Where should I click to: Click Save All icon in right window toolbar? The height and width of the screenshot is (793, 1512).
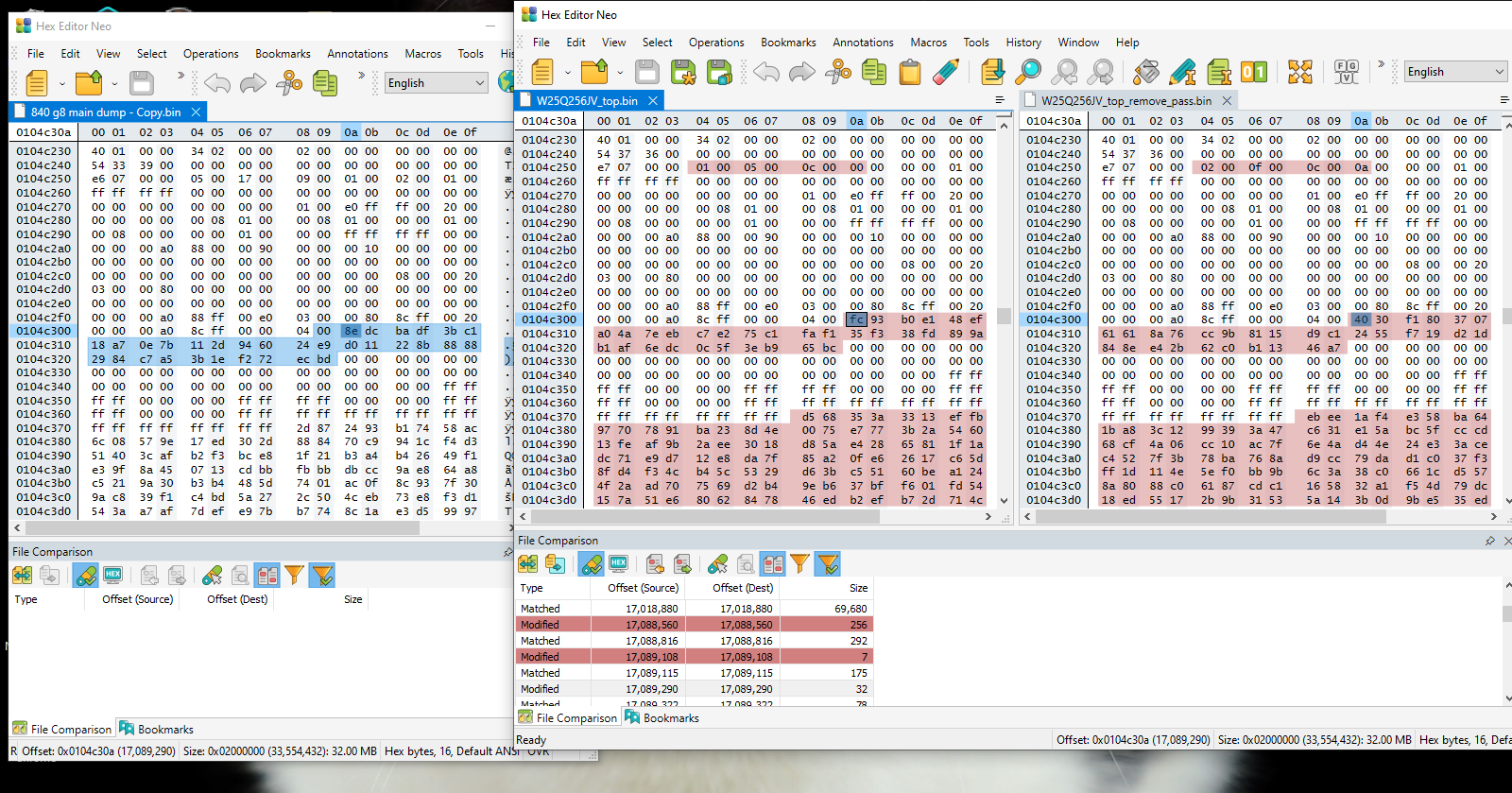pos(719,72)
